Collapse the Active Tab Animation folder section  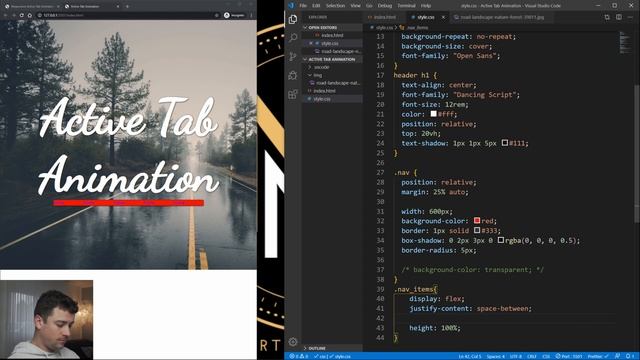pyautogui.click(x=332, y=59)
